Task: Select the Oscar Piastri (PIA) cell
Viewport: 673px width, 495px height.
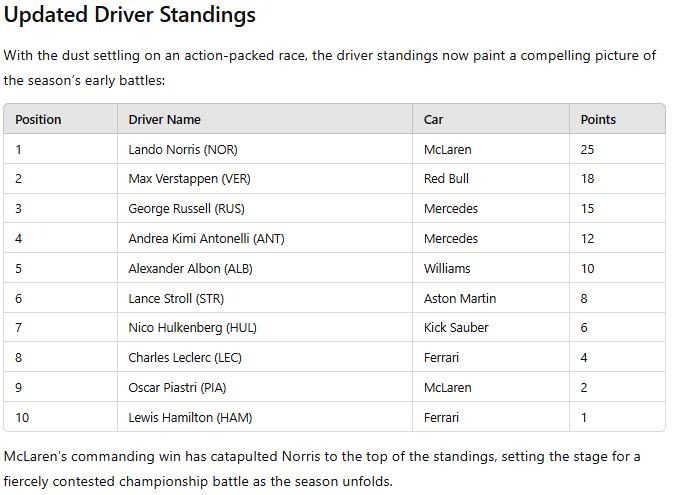Action: [179, 387]
